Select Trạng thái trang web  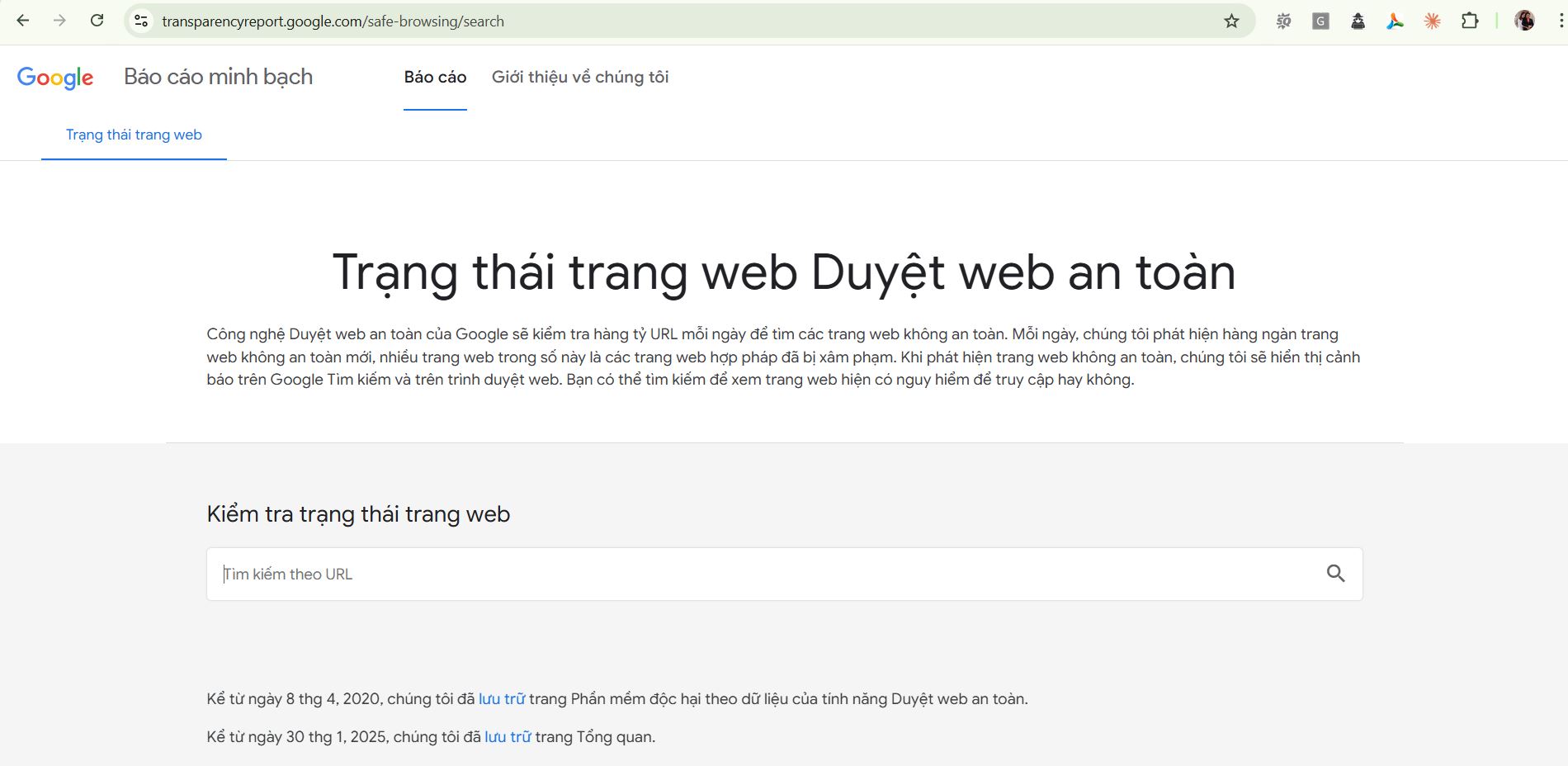[134, 134]
